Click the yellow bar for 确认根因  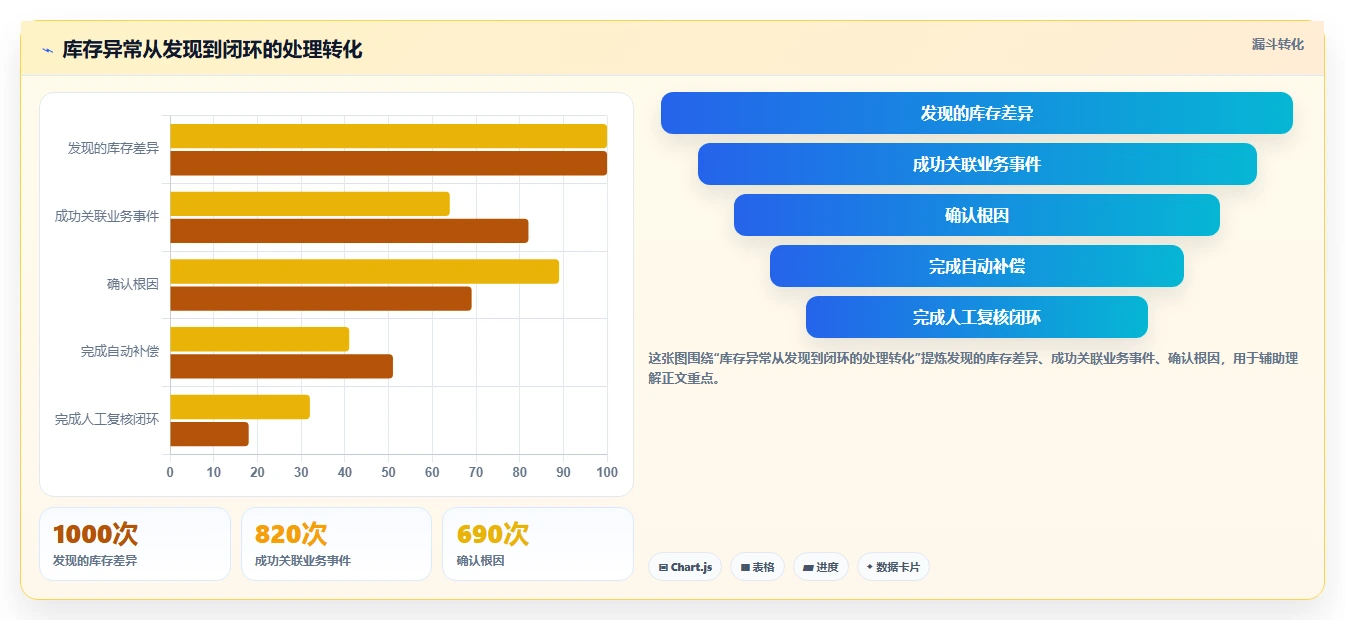point(364,272)
